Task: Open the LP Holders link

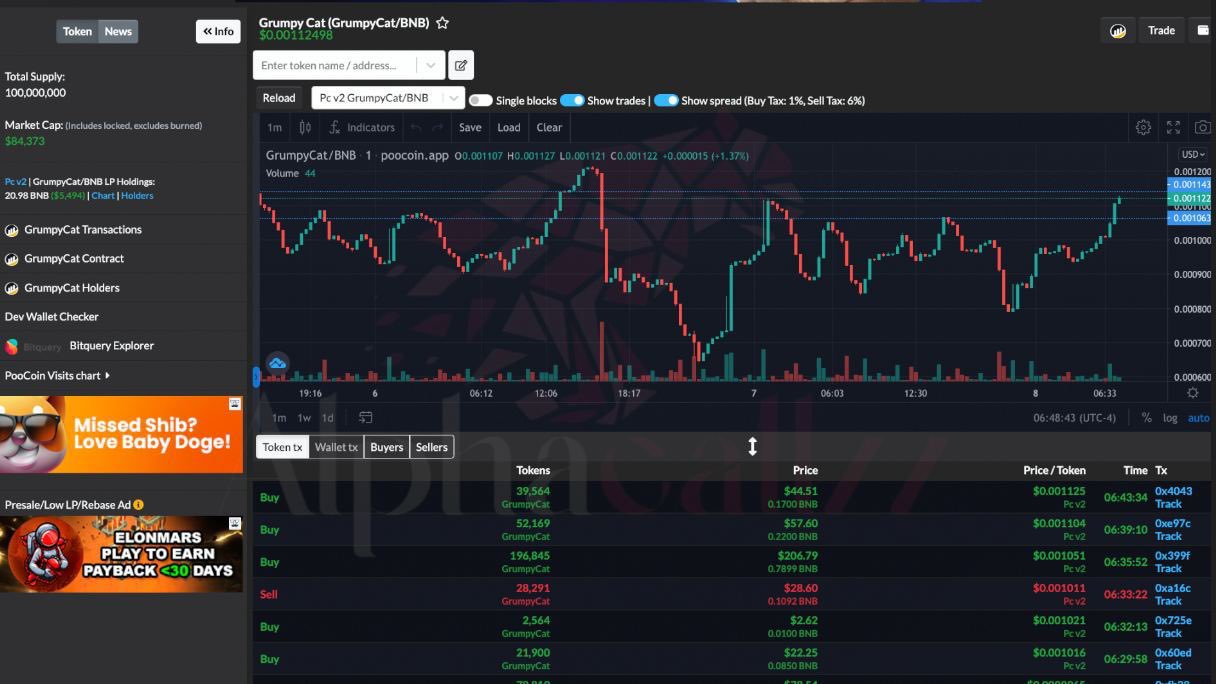Action: 137,196
